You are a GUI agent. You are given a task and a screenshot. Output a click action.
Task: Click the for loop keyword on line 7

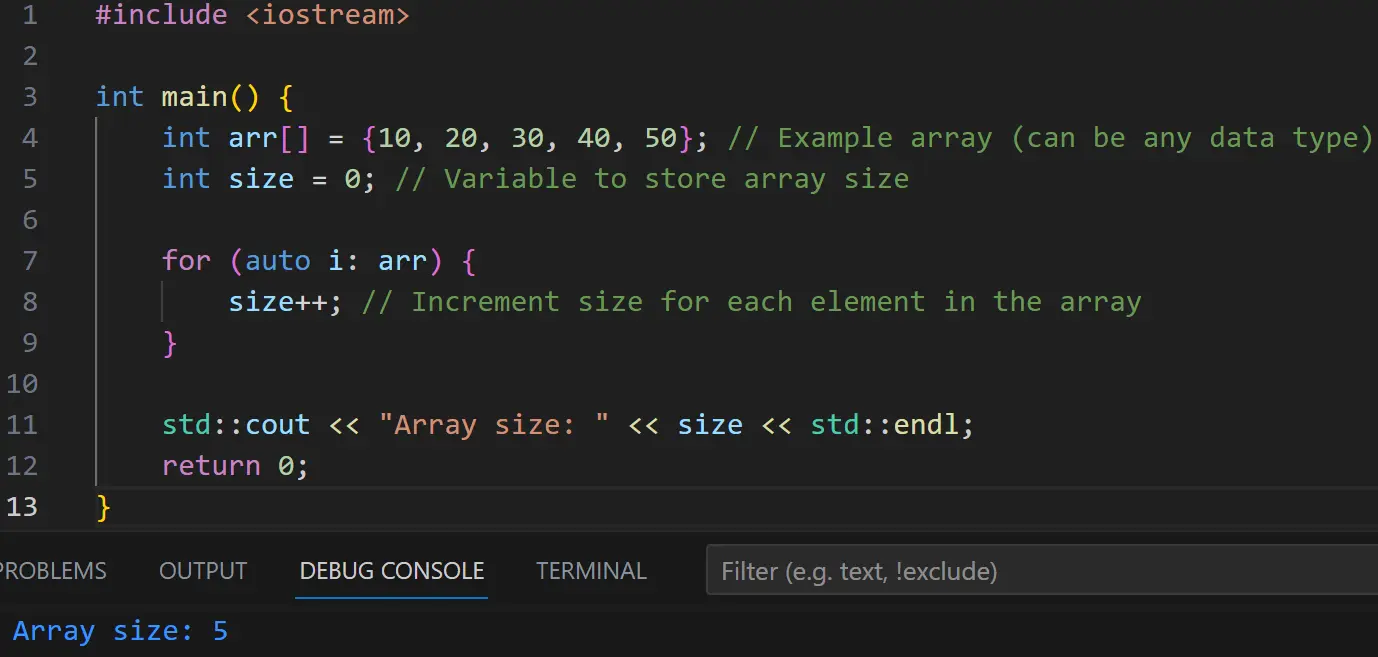pos(186,260)
